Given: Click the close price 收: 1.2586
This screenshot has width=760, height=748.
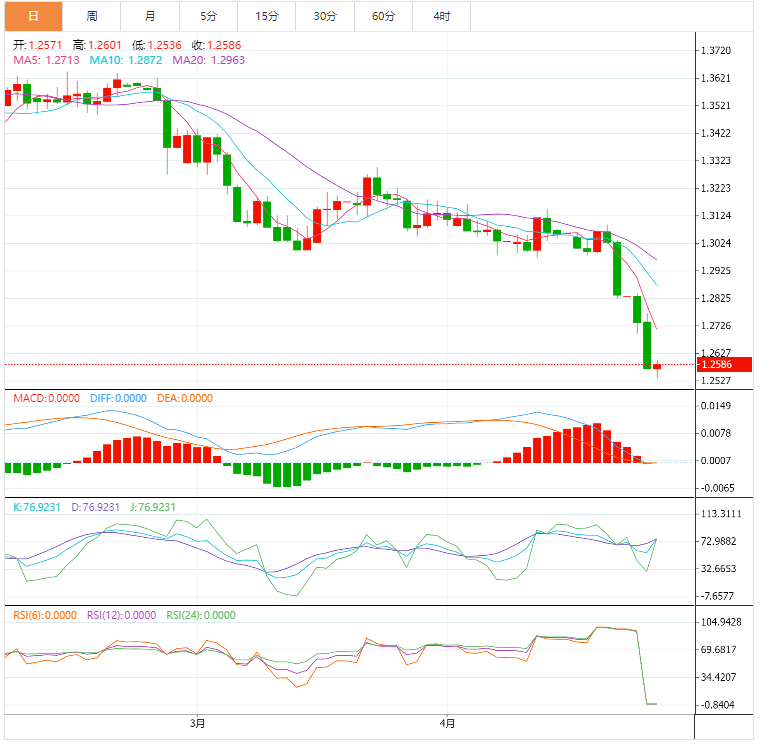Looking at the screenshot, I should [216, 45].
